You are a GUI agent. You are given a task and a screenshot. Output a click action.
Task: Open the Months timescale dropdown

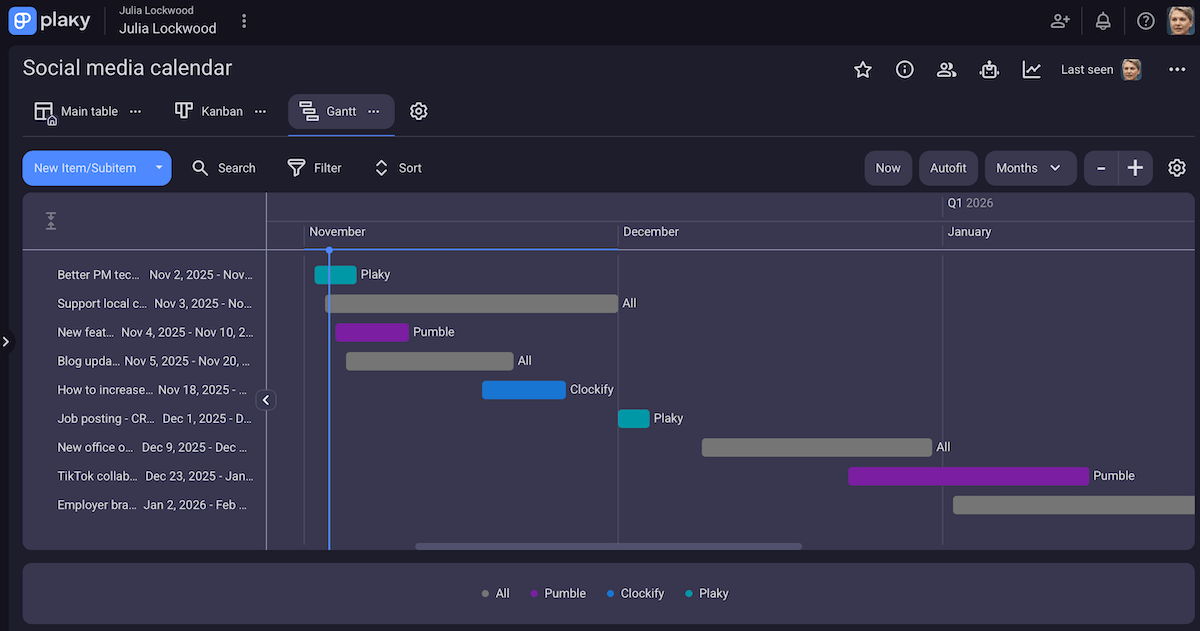tap(1030, 167)
